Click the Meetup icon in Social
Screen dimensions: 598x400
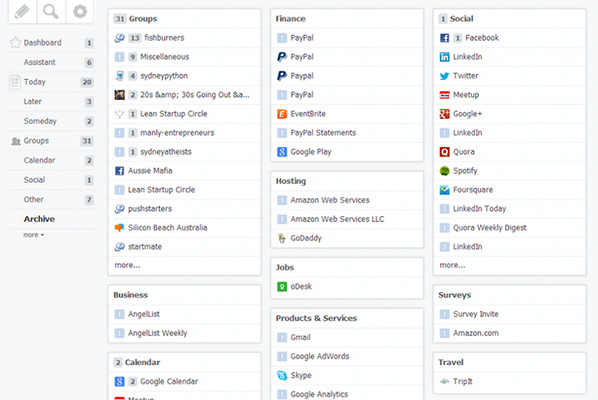pyautogui.click(x=444, y=95)
